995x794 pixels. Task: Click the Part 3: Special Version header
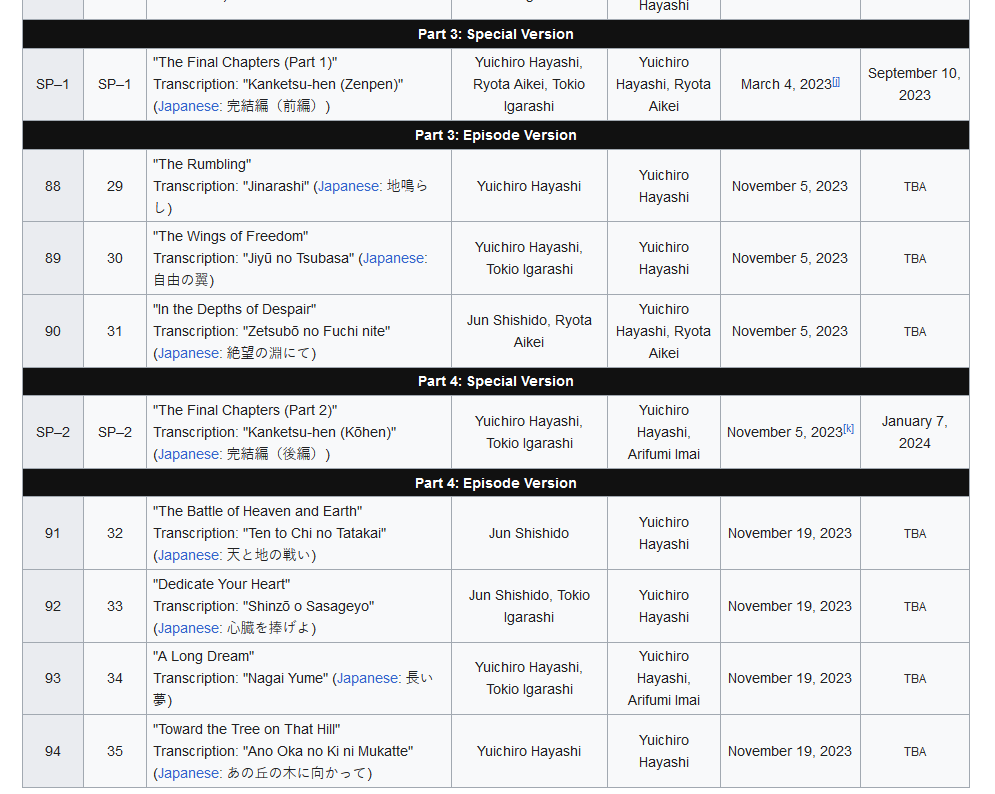pyautogui.click(x=495, y=34)
